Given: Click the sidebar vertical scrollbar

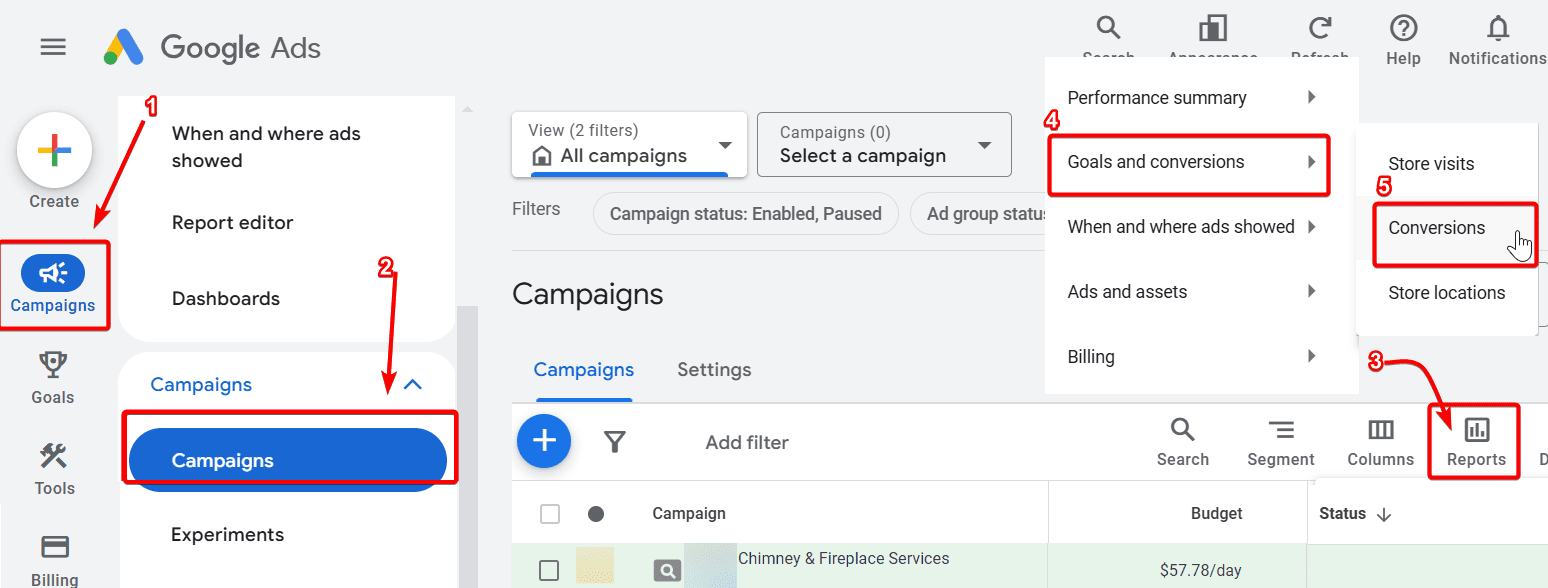Looking at the screenshot, I should point(467,447).
